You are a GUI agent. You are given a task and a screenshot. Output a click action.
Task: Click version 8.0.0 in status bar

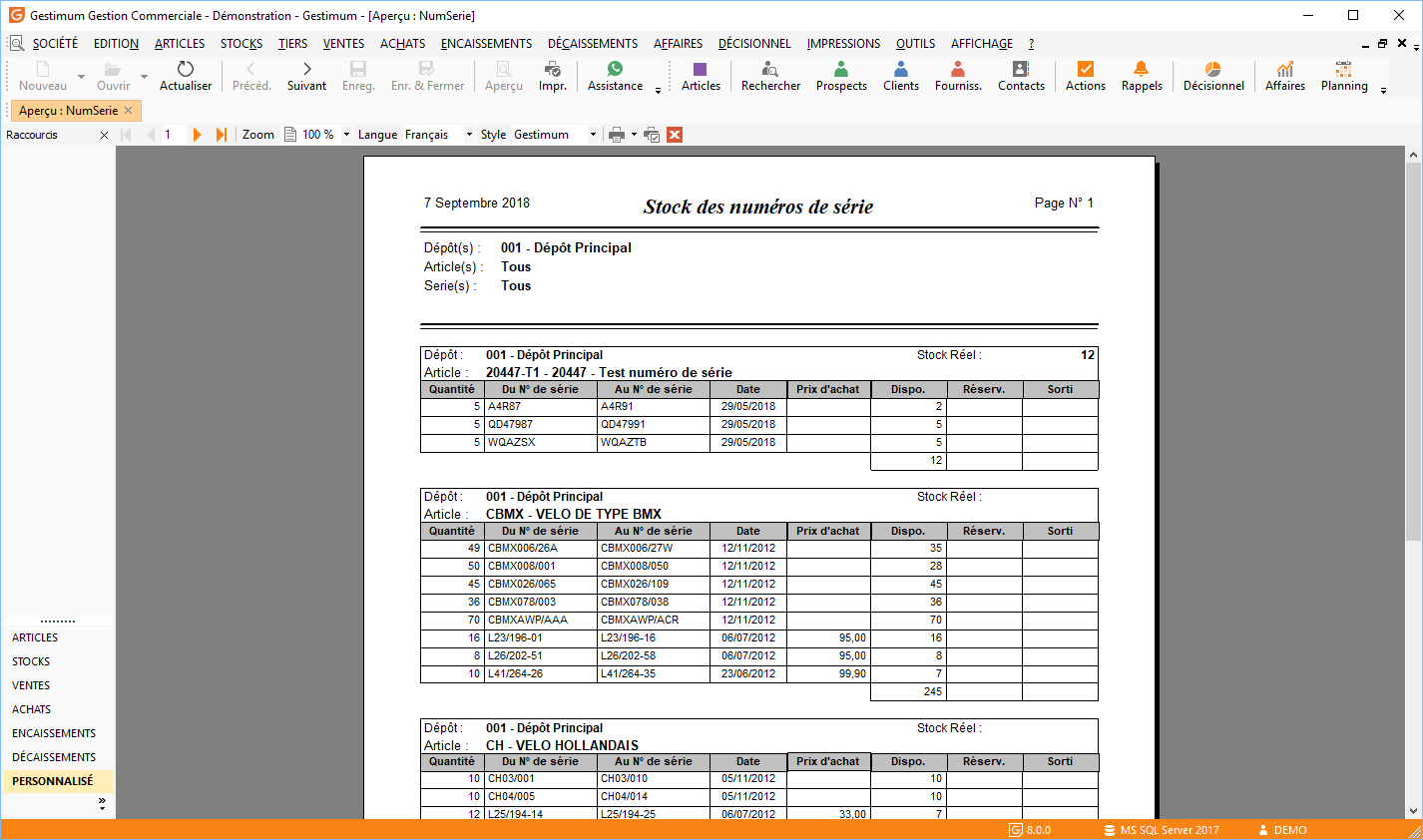click(1030, 830)
